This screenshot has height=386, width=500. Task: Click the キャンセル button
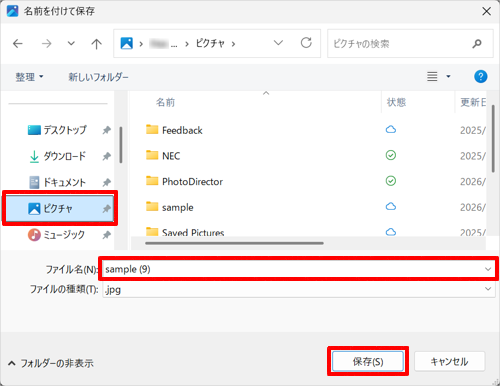pos(449,361)
